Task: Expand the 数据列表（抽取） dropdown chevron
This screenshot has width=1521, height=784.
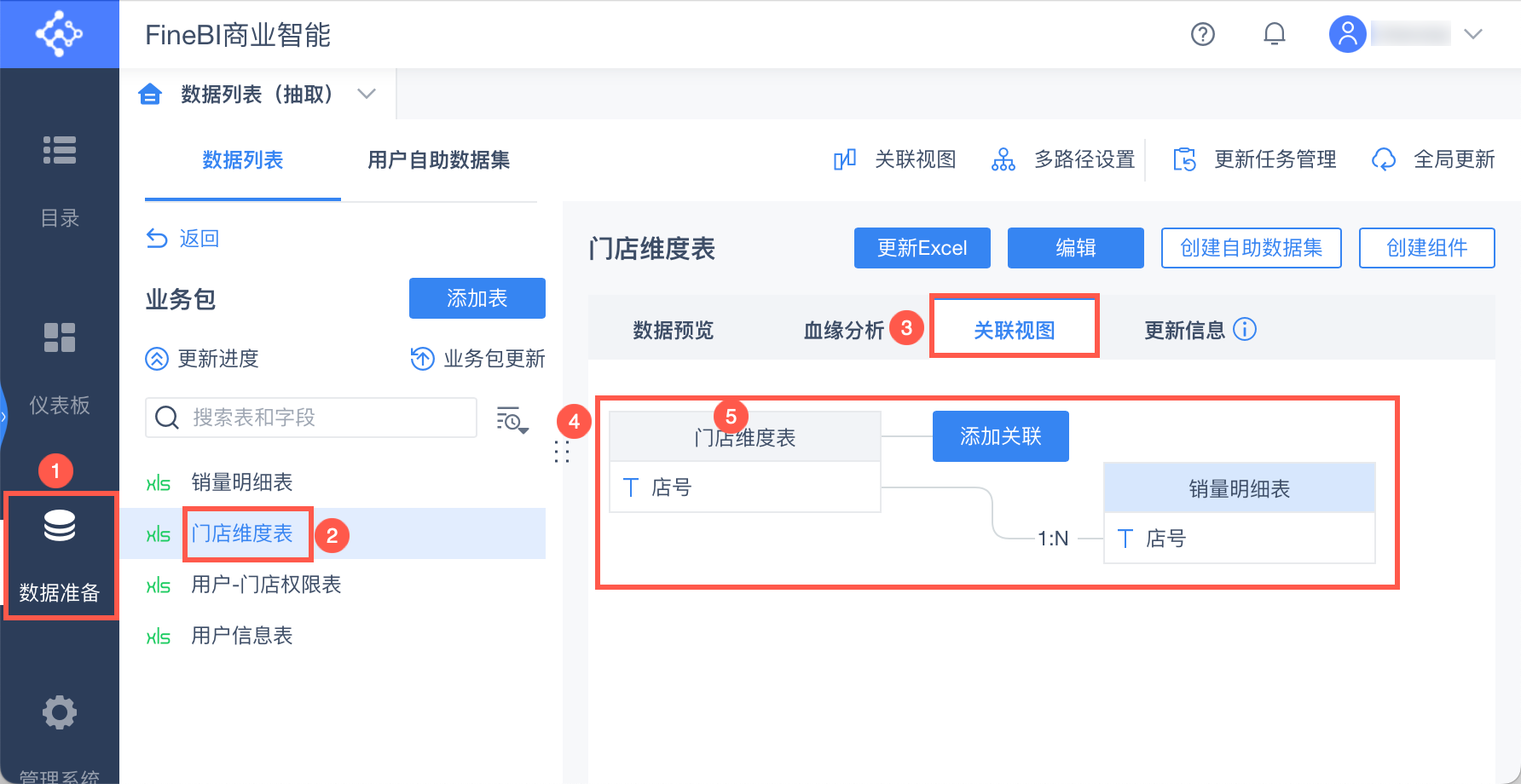Action: coord(367,94)
